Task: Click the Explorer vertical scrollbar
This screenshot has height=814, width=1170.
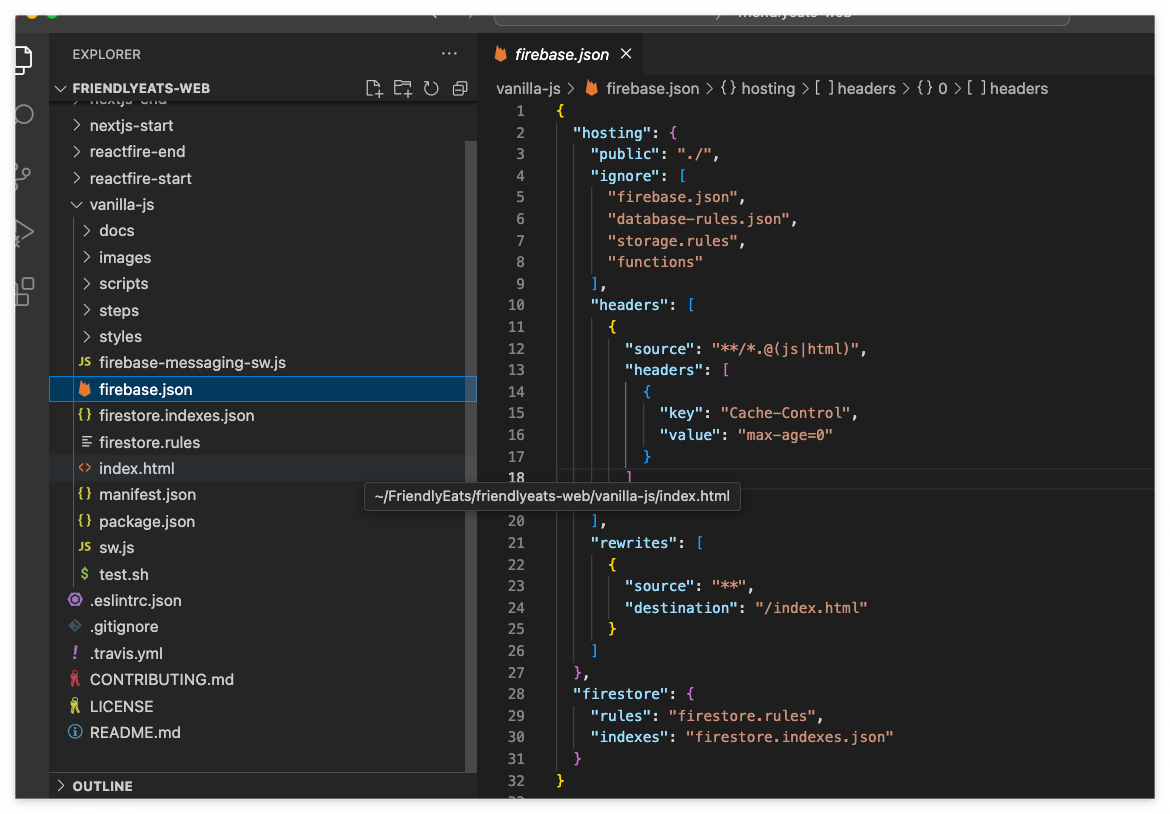Action: pyautogui.click(x=471, y=455)
